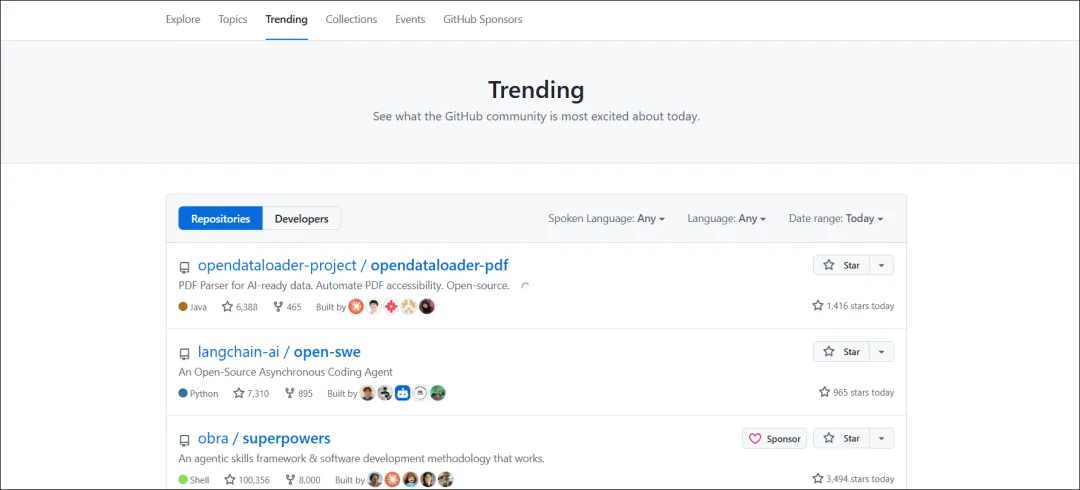Select the Trending tab
Image resolution: width=1080 pixels, height=490 pixels.
tap(287, 19)
